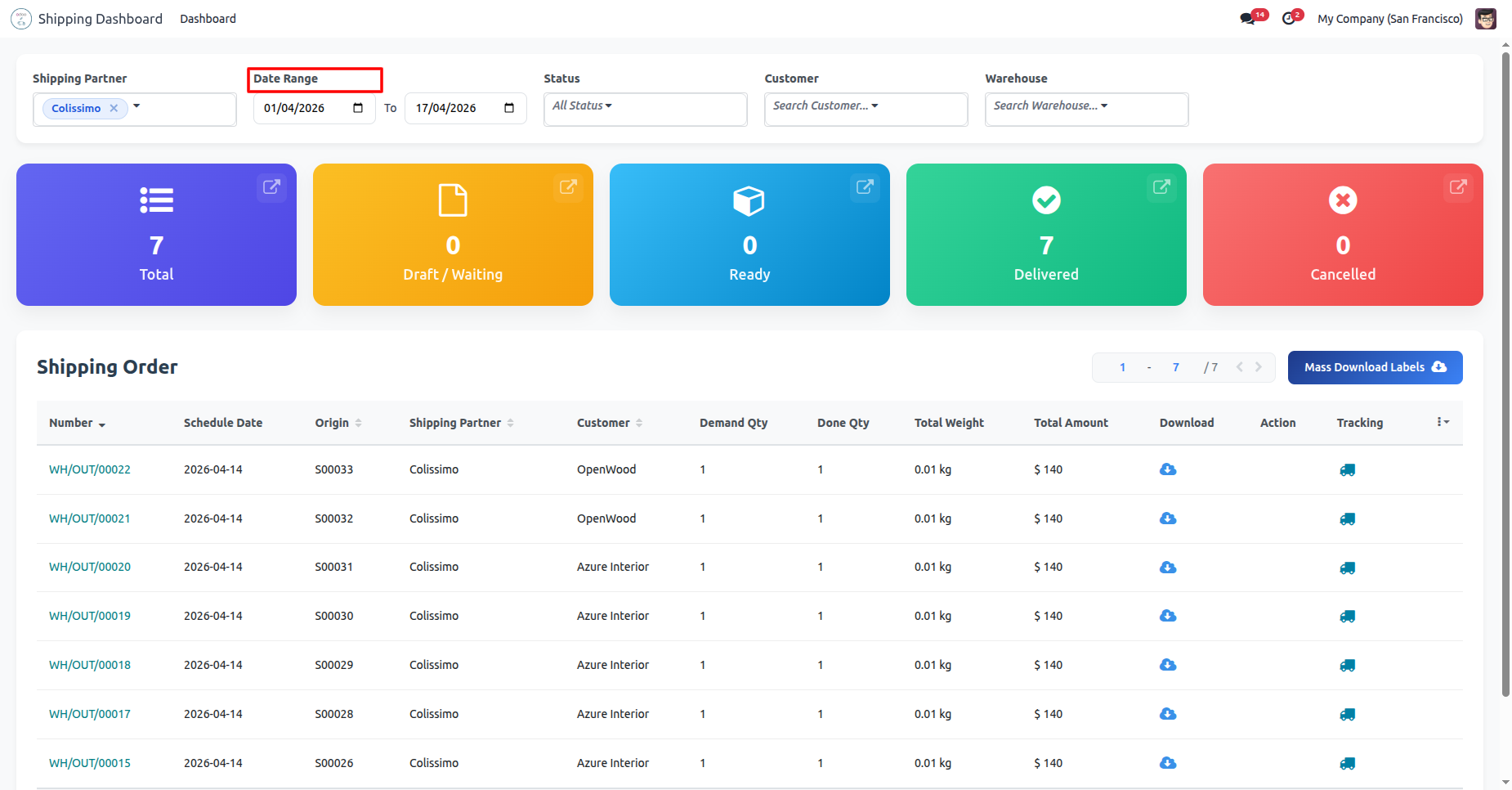Download label for WH/OUT/00022

[1168, 469]
